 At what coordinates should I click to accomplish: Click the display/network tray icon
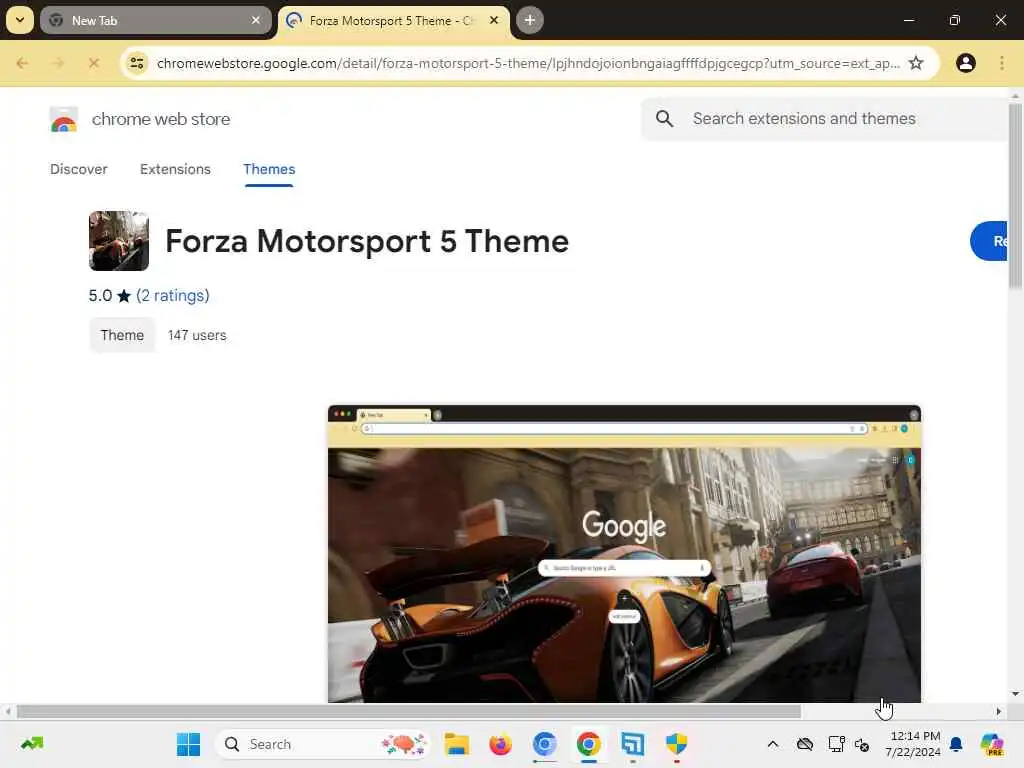pos(836,744)
